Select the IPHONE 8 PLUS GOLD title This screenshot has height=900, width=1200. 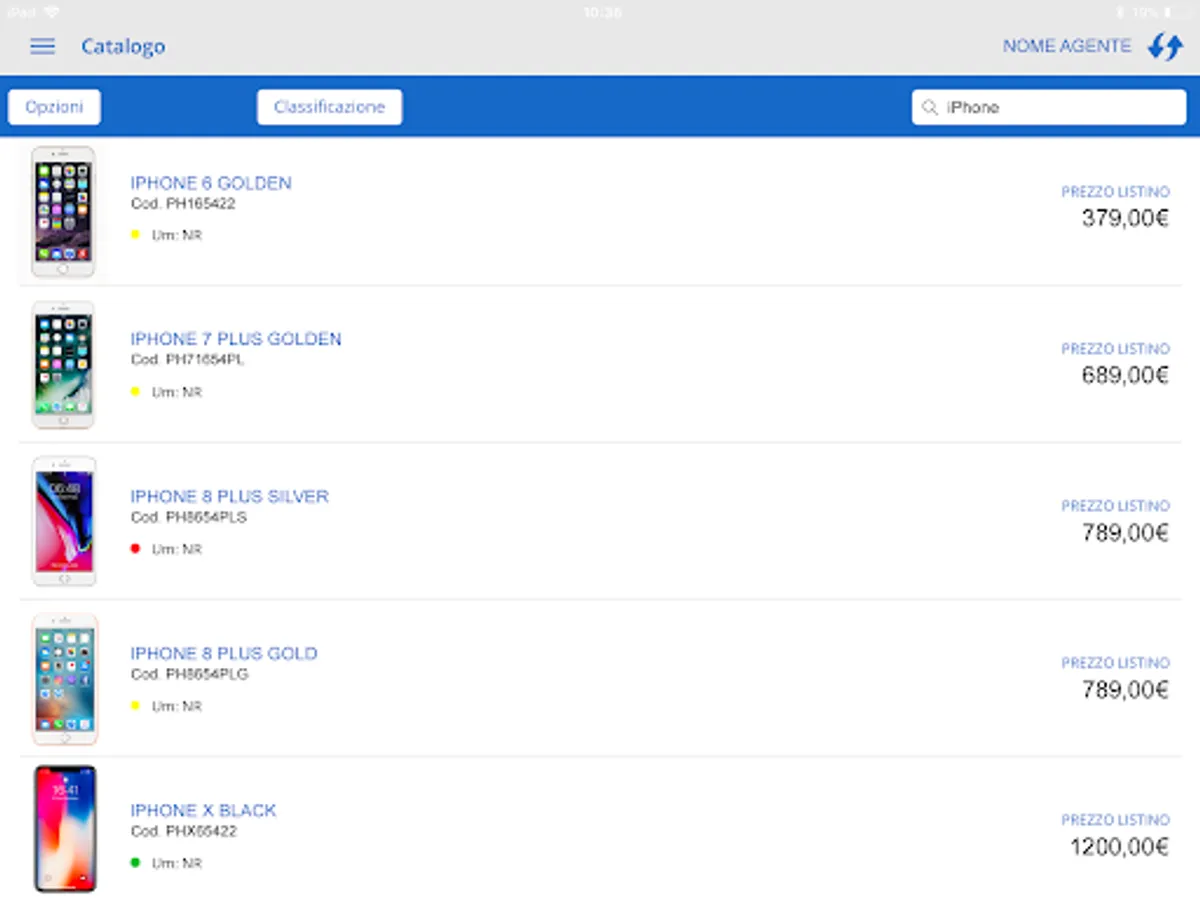click(224, 653)
